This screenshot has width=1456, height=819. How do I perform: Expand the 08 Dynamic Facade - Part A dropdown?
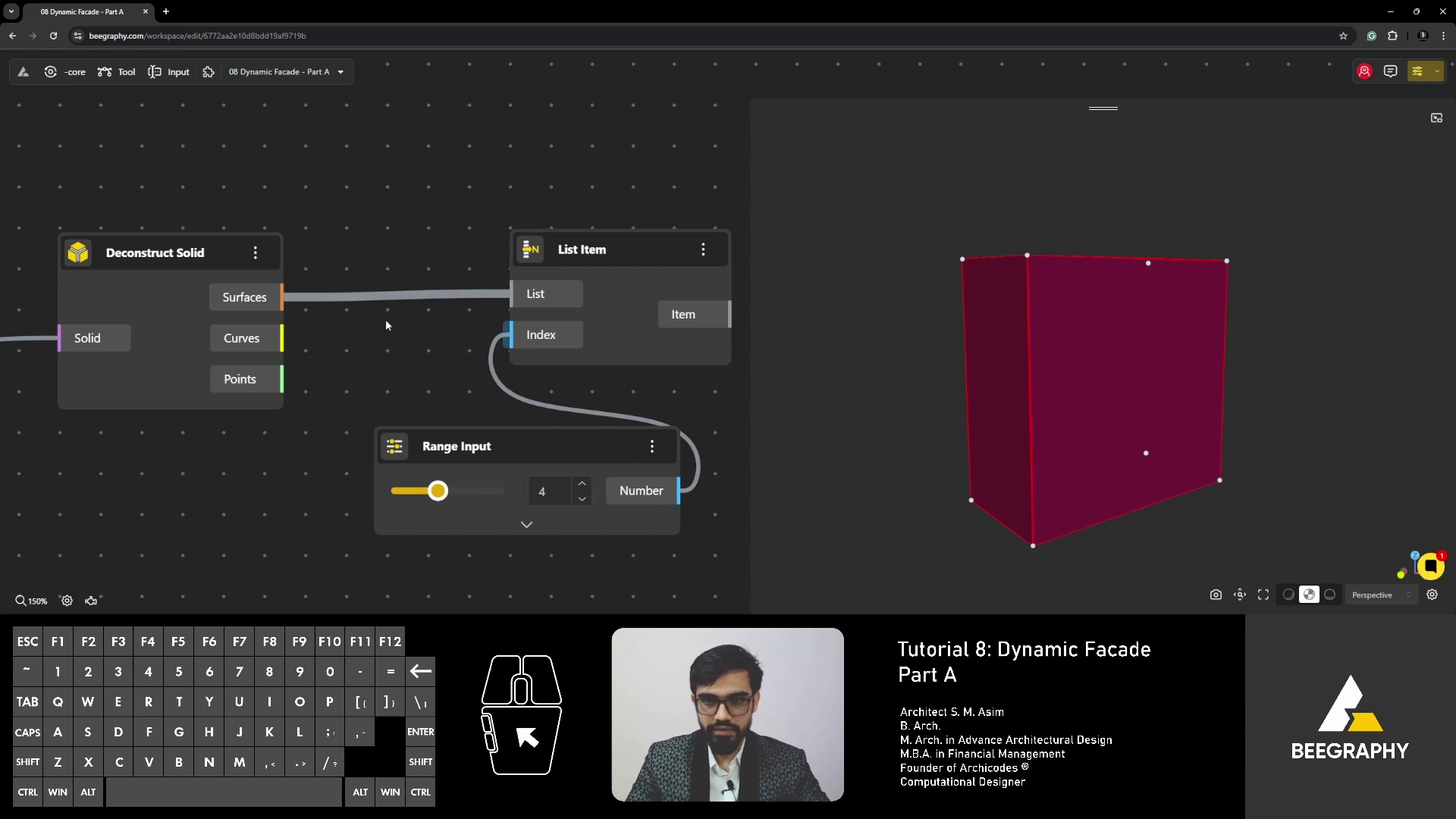[287, 72]
